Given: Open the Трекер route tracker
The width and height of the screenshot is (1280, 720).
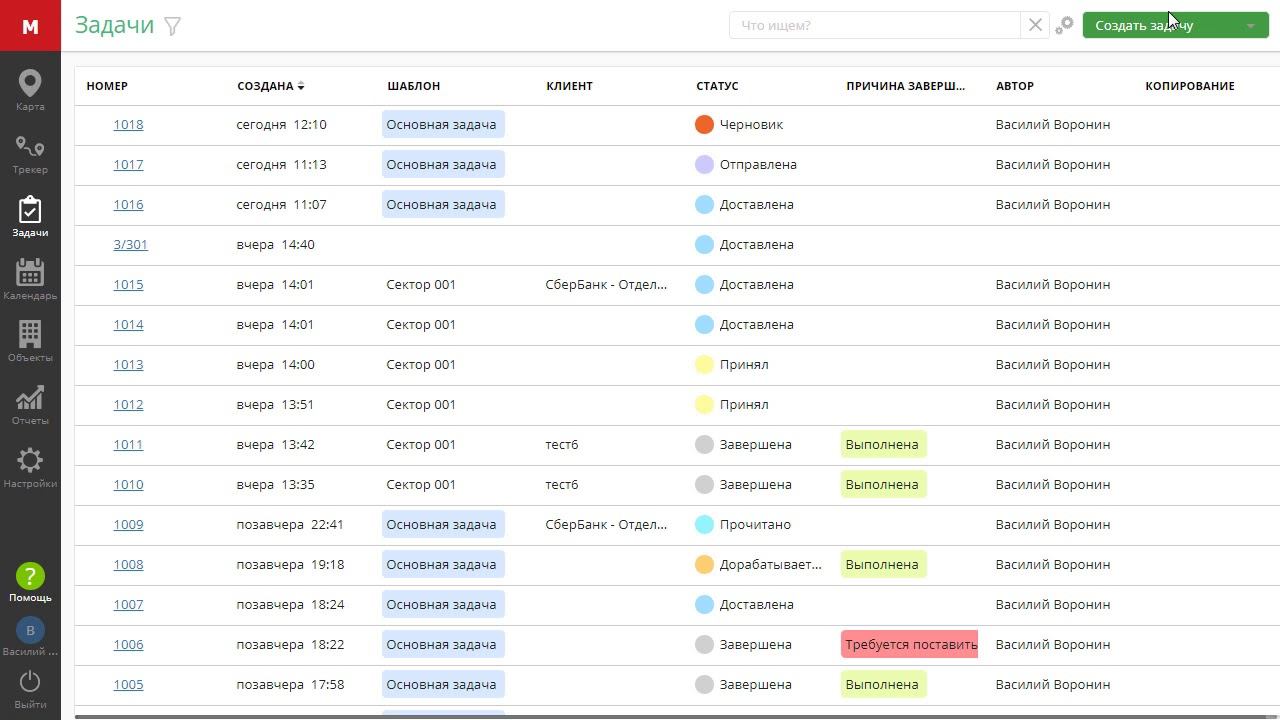Looking at the screenshot, I should 30,154.
